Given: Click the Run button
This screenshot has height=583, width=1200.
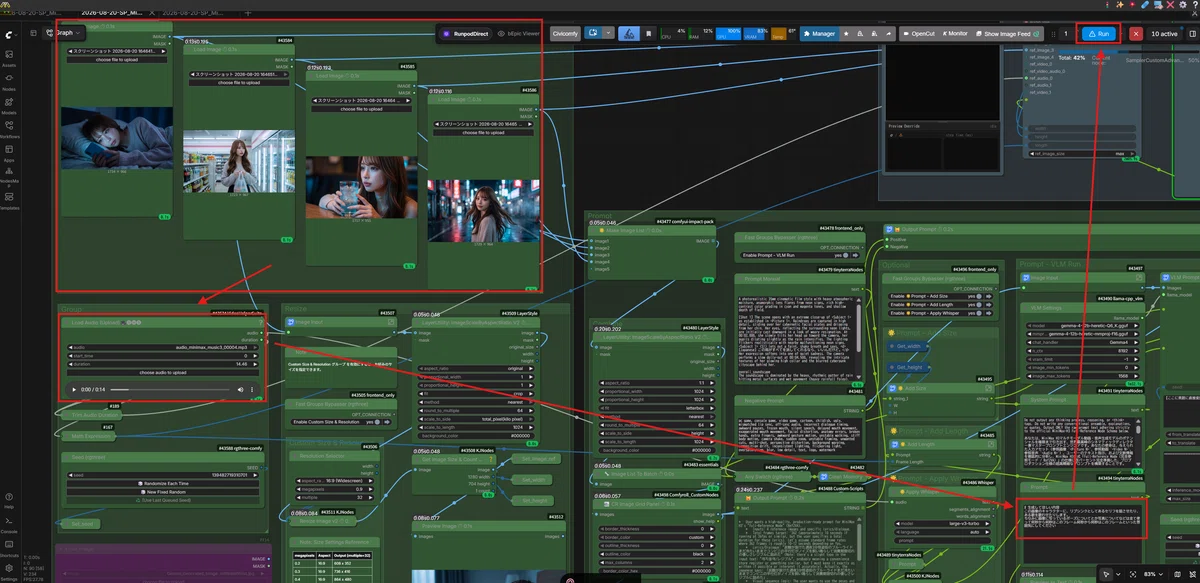Looking at the screenshot, I should click(1098, 33).
